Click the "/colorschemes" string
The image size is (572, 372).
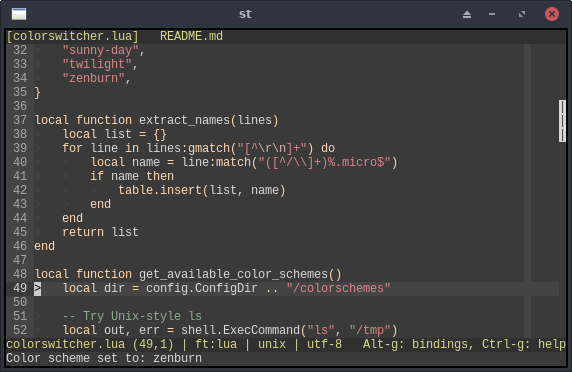339,288
